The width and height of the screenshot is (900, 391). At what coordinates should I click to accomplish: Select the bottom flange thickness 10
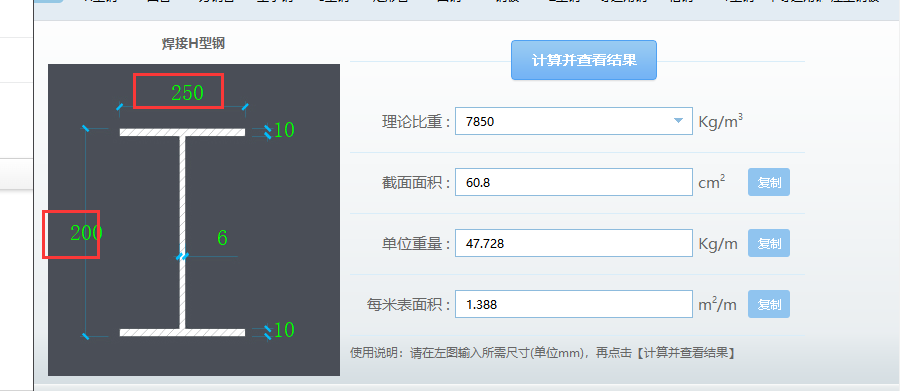[284, 330]
